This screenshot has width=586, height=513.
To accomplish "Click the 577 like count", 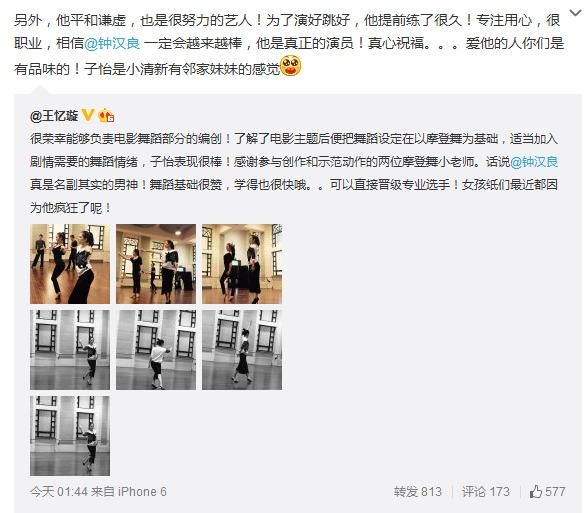I will click(x=555, y=491).
